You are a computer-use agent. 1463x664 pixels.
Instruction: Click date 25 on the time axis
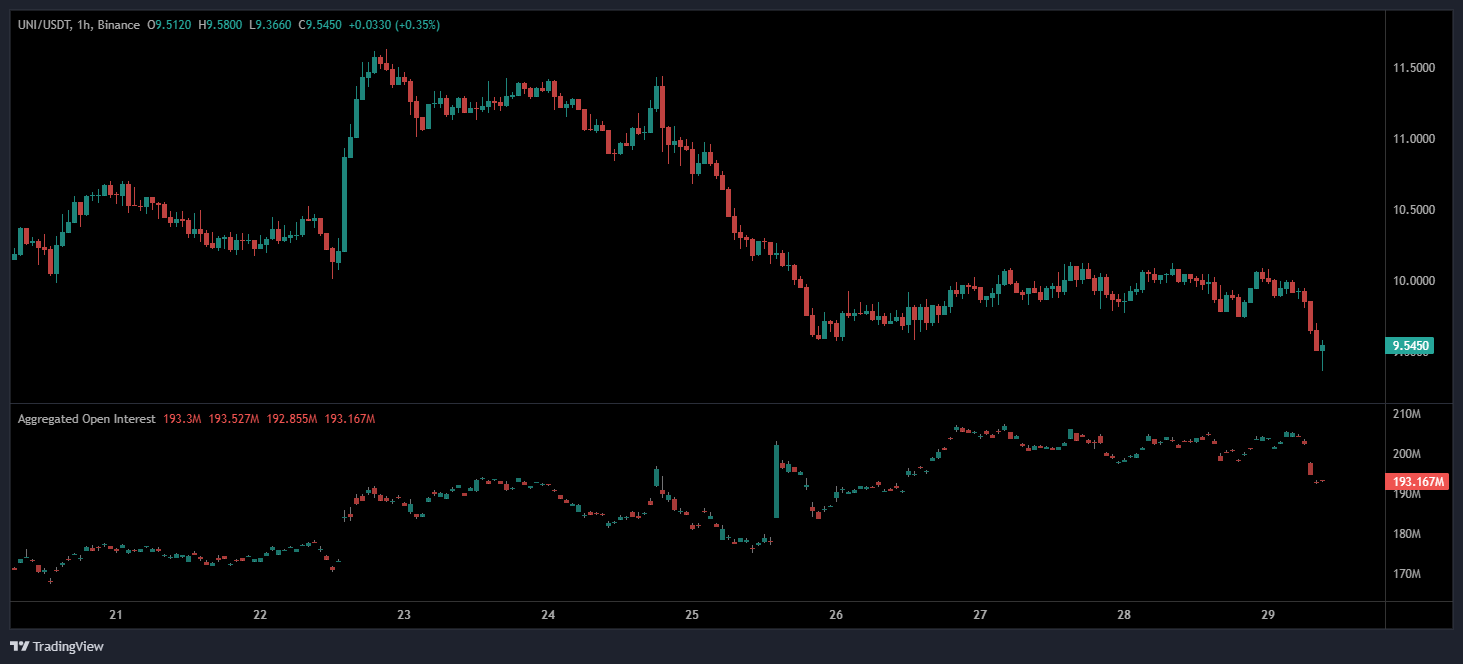tap(692, 615)
